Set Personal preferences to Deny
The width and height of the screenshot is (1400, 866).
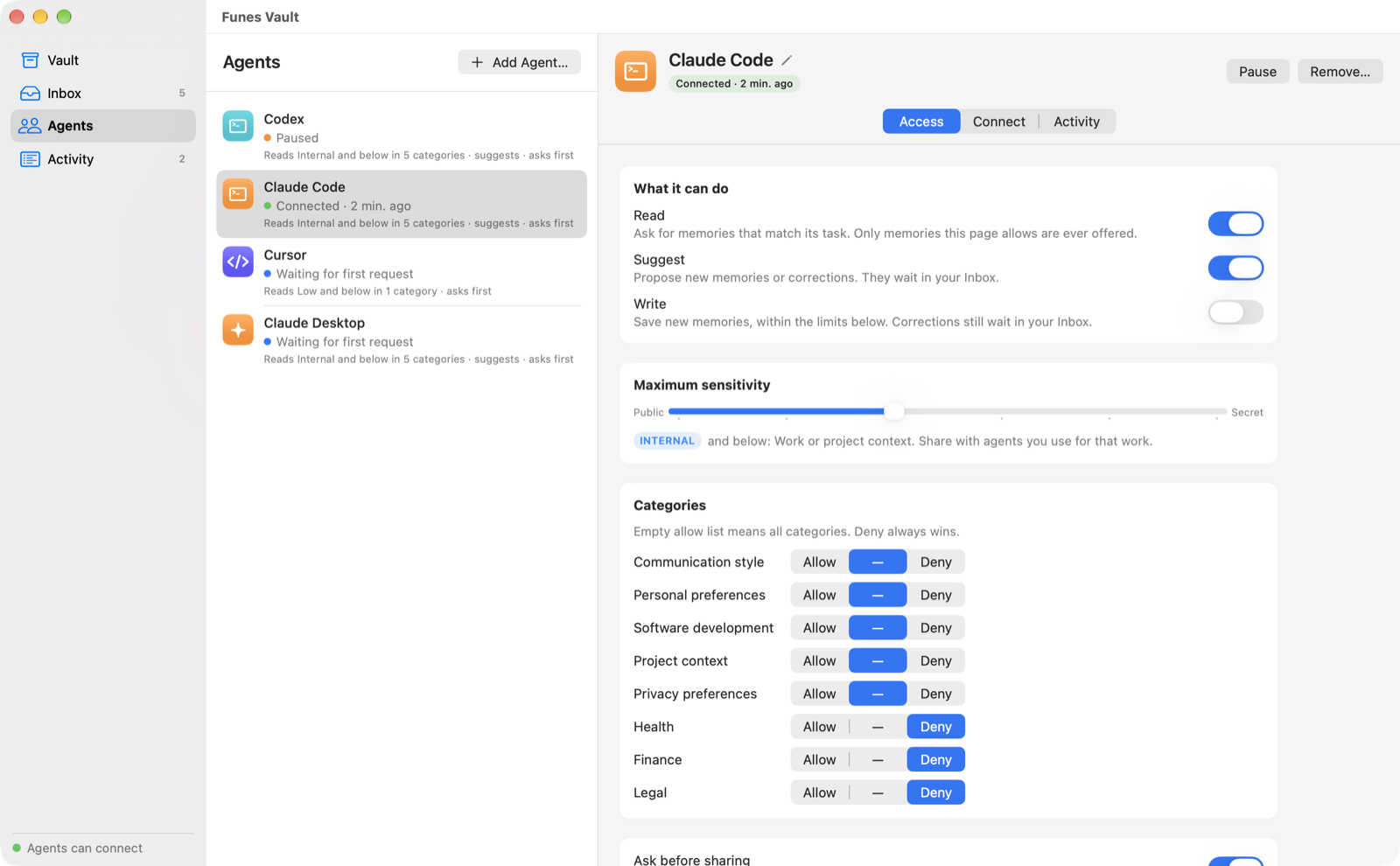pos(935,595)
